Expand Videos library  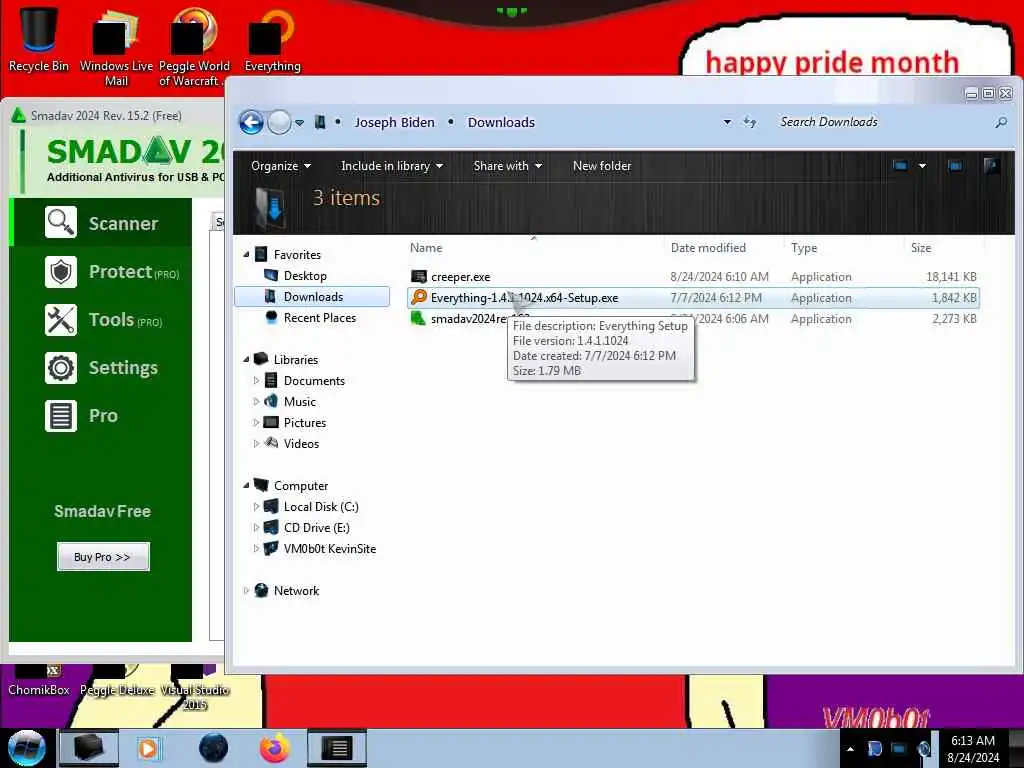click(256, 443)
